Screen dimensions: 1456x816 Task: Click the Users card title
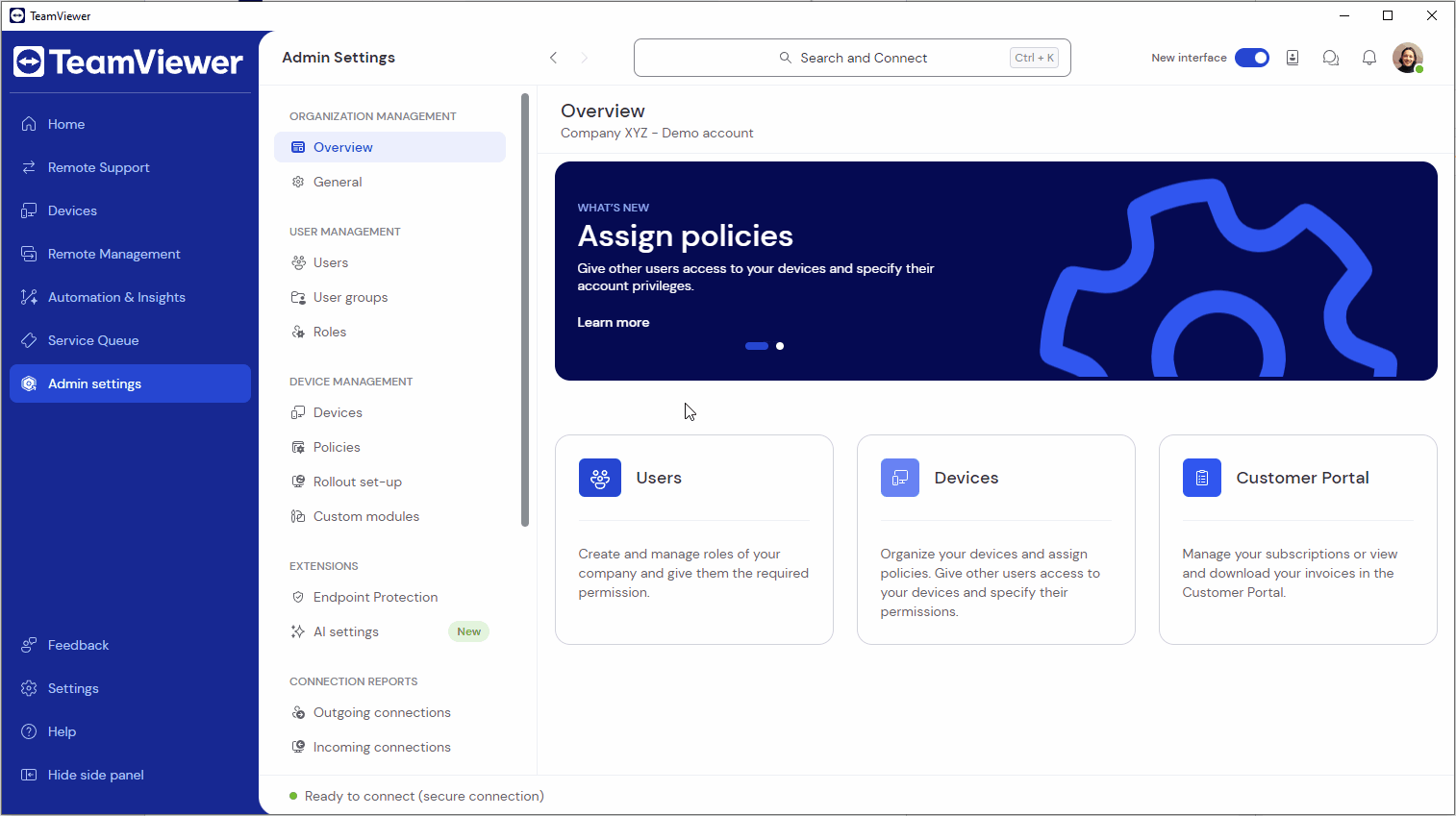pyautogui.click(x=659, y=478)
